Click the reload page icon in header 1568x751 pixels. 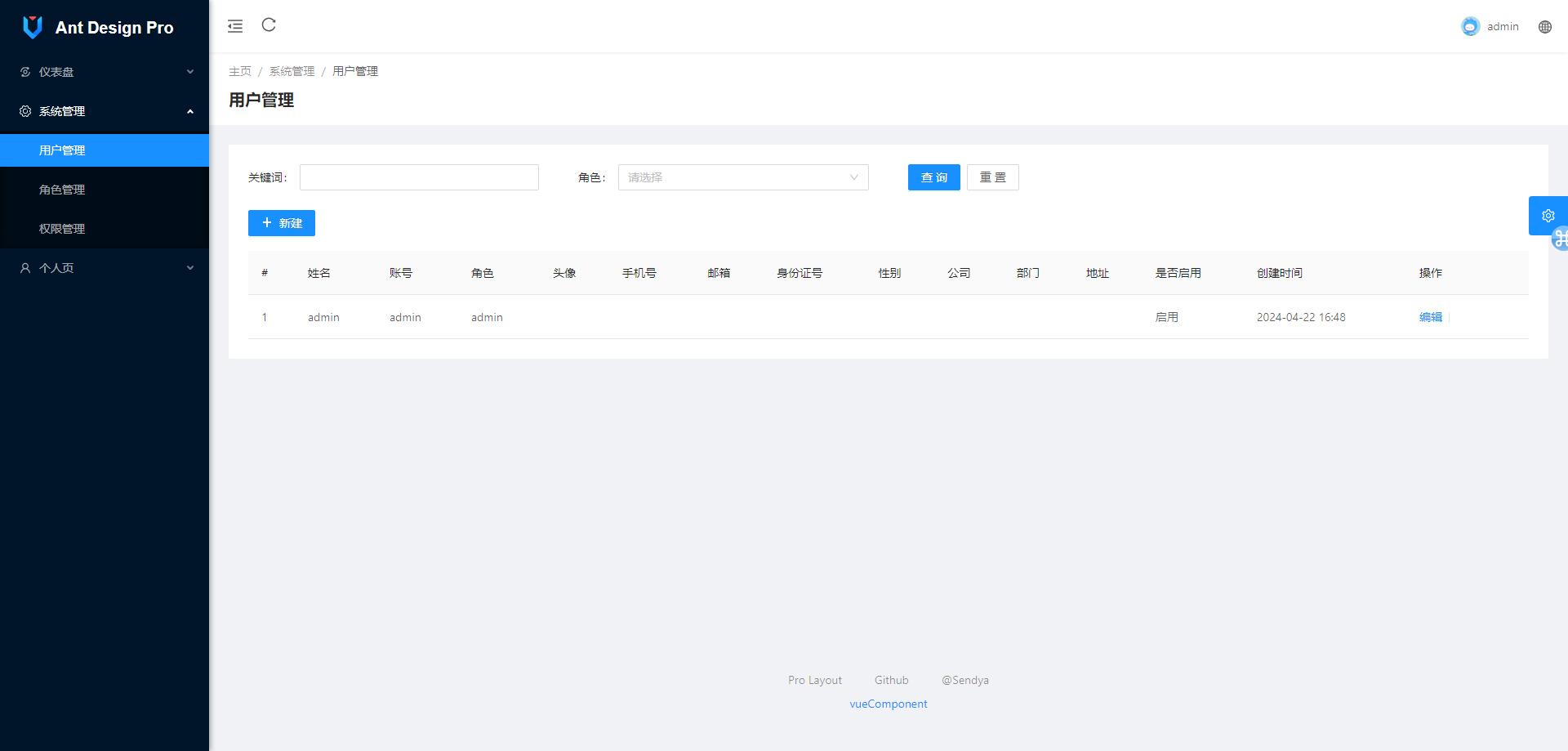click(x=269, y=25)
